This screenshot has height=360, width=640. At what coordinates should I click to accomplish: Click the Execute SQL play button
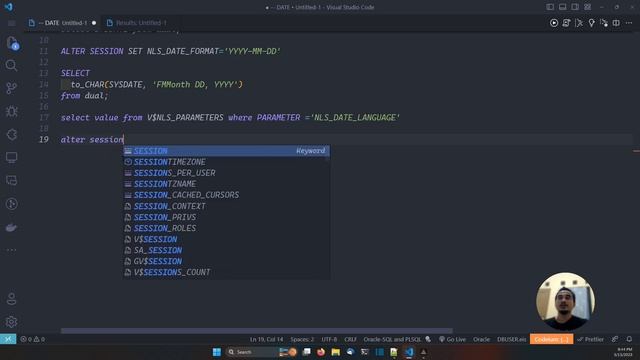(x=554, y=23)
